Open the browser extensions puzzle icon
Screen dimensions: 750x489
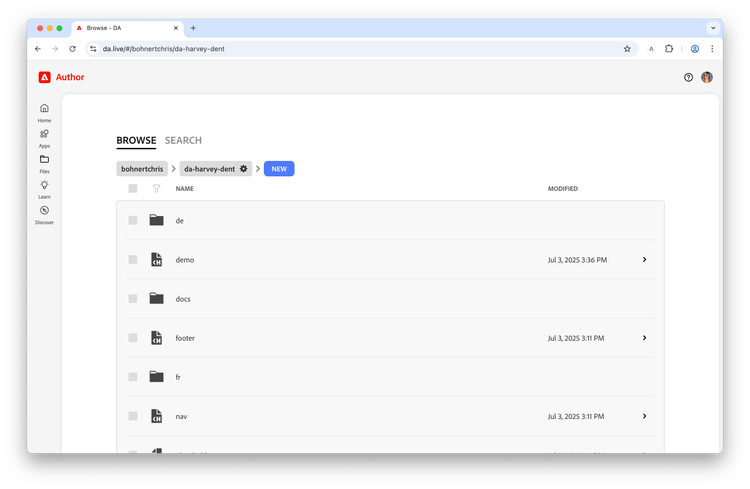669,49
